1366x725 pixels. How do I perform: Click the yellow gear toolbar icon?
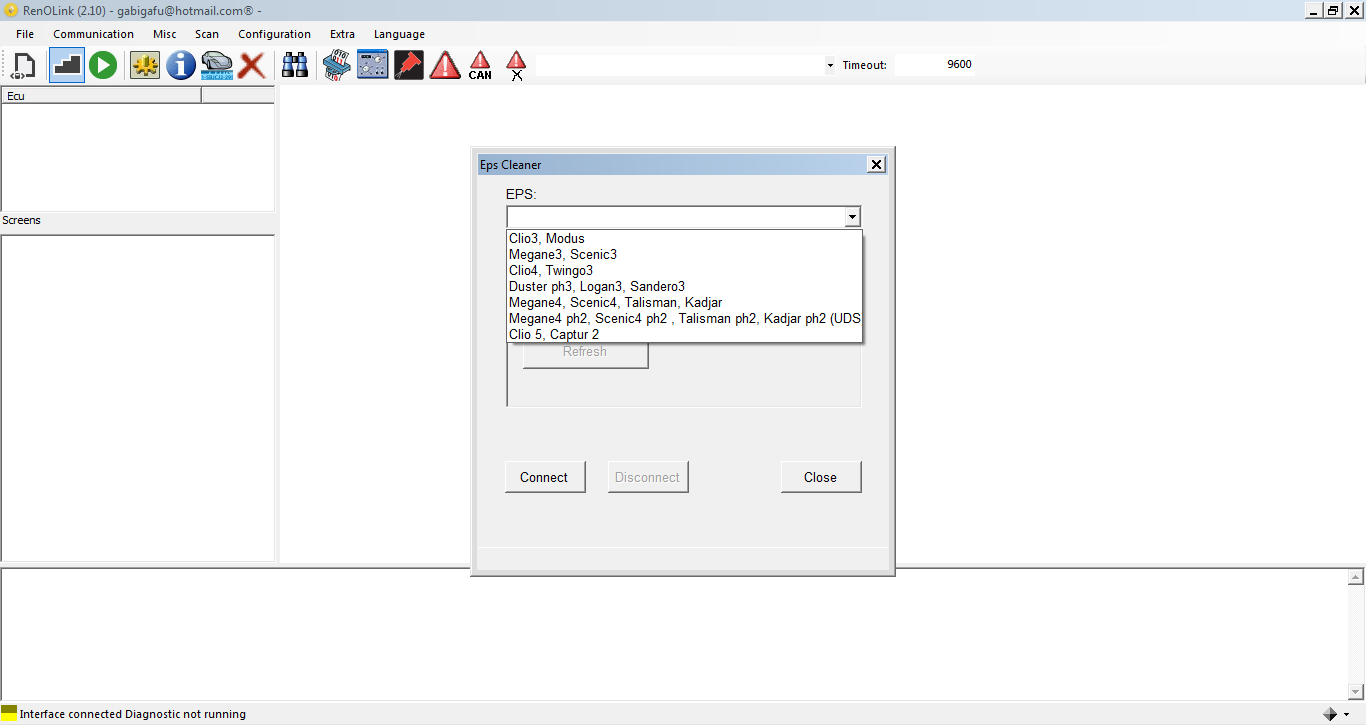coord(145,66)
